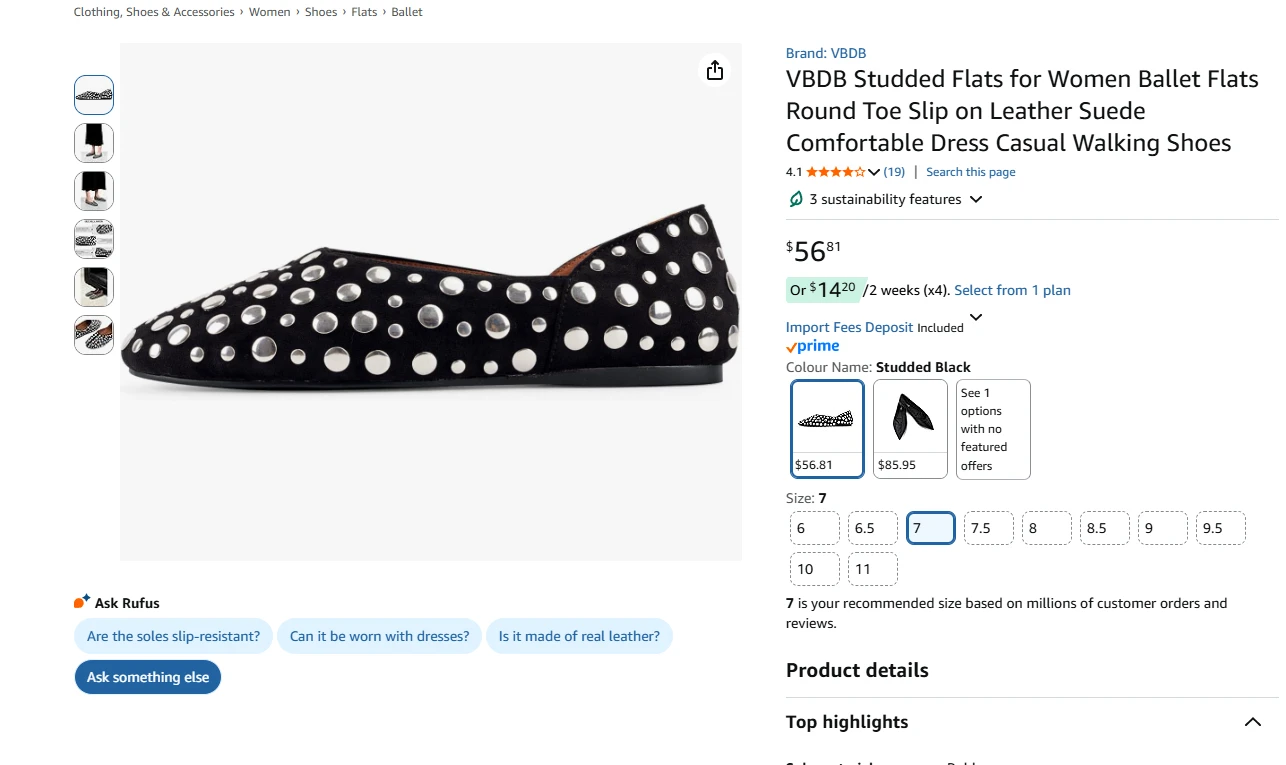This screenshot has width=1286, height=765.
Task: Open 'See 1 options with no featured offers'
Action: click(x=993, y=429)
